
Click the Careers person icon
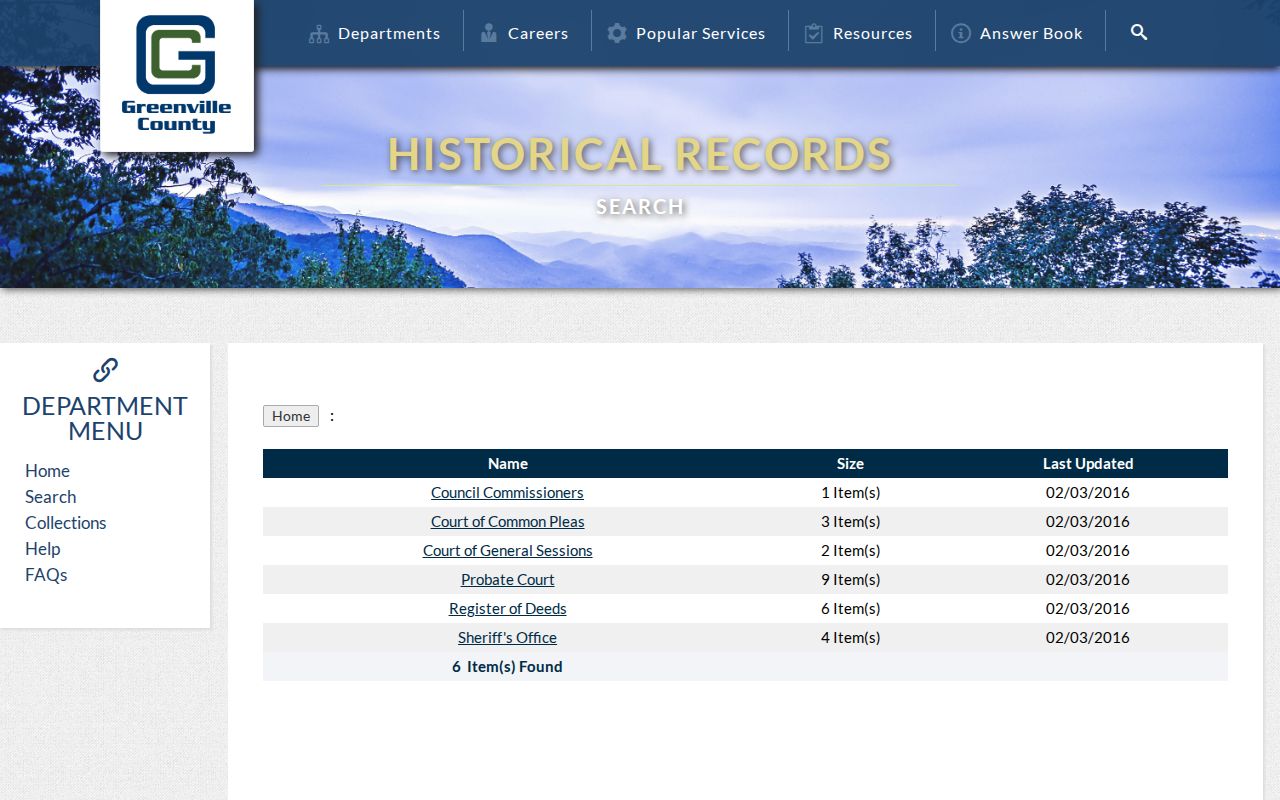point(489,33)
